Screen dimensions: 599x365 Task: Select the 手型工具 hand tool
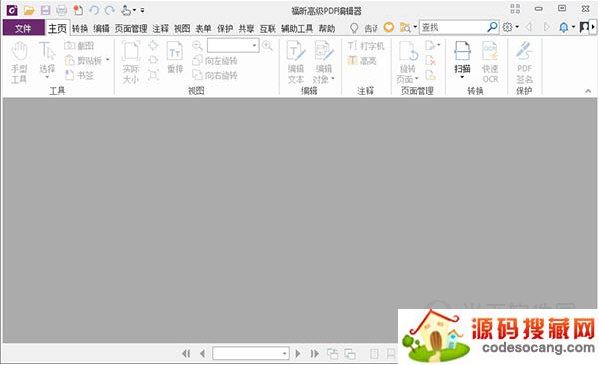click(19, 62)
